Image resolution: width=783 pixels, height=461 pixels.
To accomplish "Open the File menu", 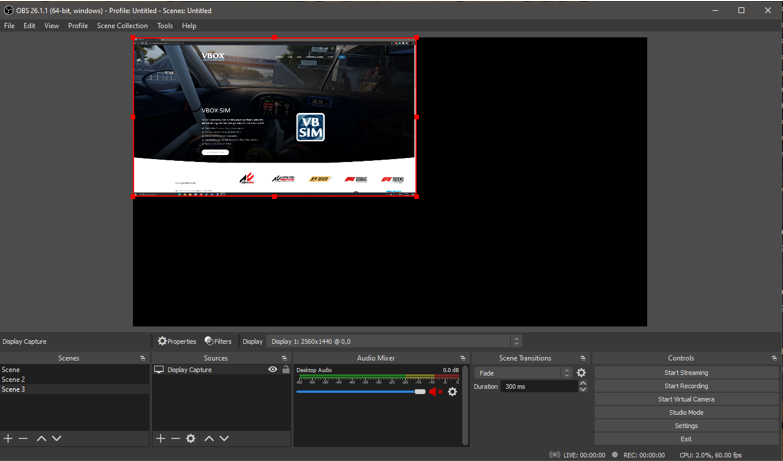I will tap(9, 25).
